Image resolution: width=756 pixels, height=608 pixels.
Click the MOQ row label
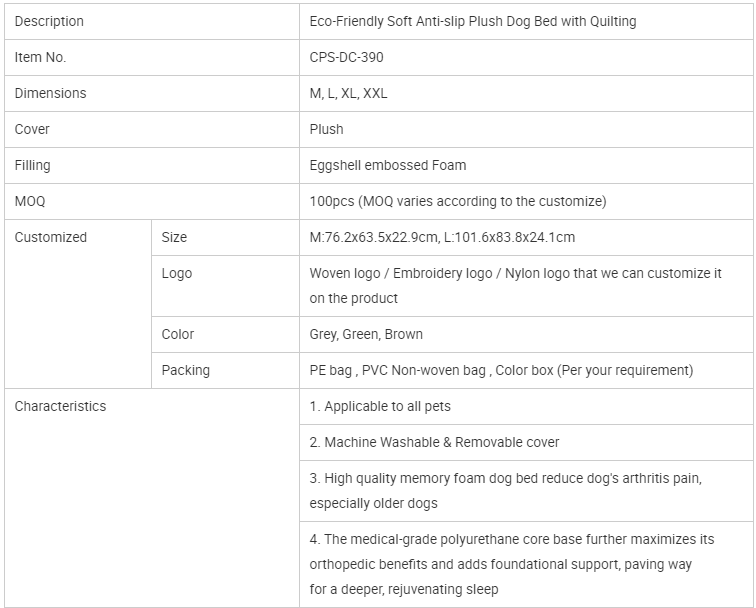(30, 201)
